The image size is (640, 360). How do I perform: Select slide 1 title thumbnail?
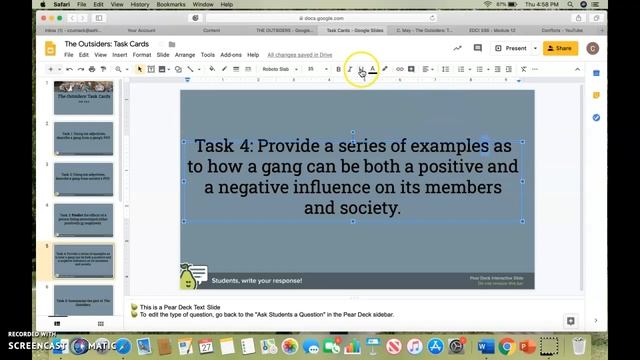tap(84, 98)
